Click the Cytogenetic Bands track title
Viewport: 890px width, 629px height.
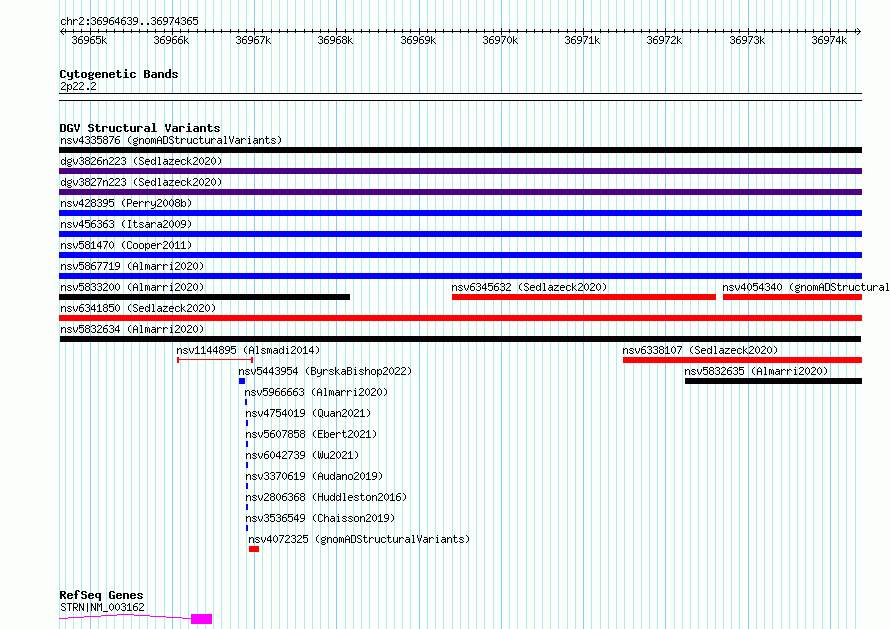[x=119, y=74]
